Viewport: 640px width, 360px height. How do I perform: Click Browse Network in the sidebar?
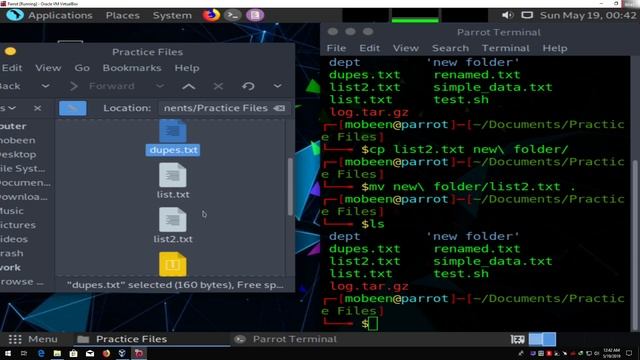click(22, 282)
